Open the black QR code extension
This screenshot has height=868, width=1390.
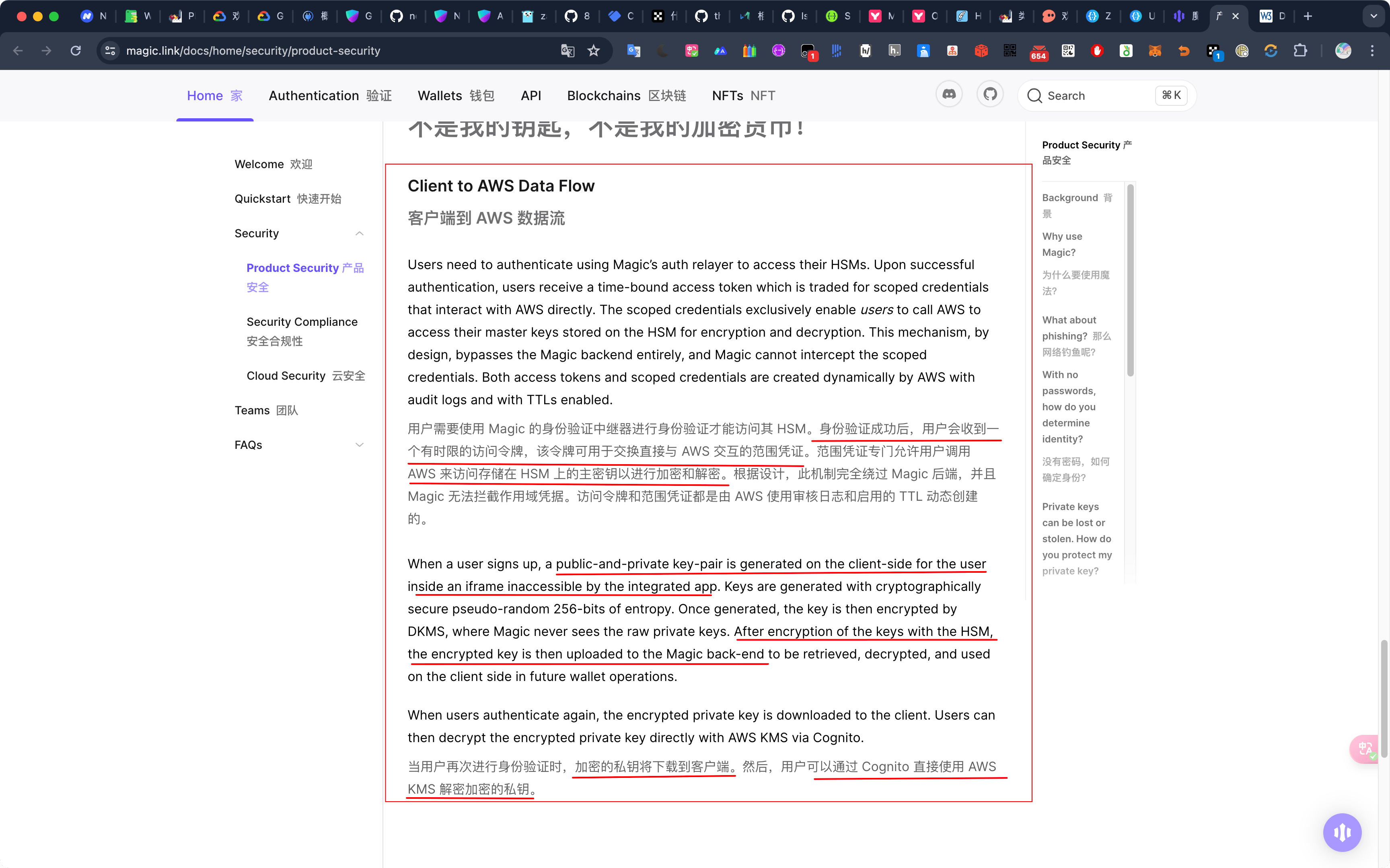pos(1010,51)
